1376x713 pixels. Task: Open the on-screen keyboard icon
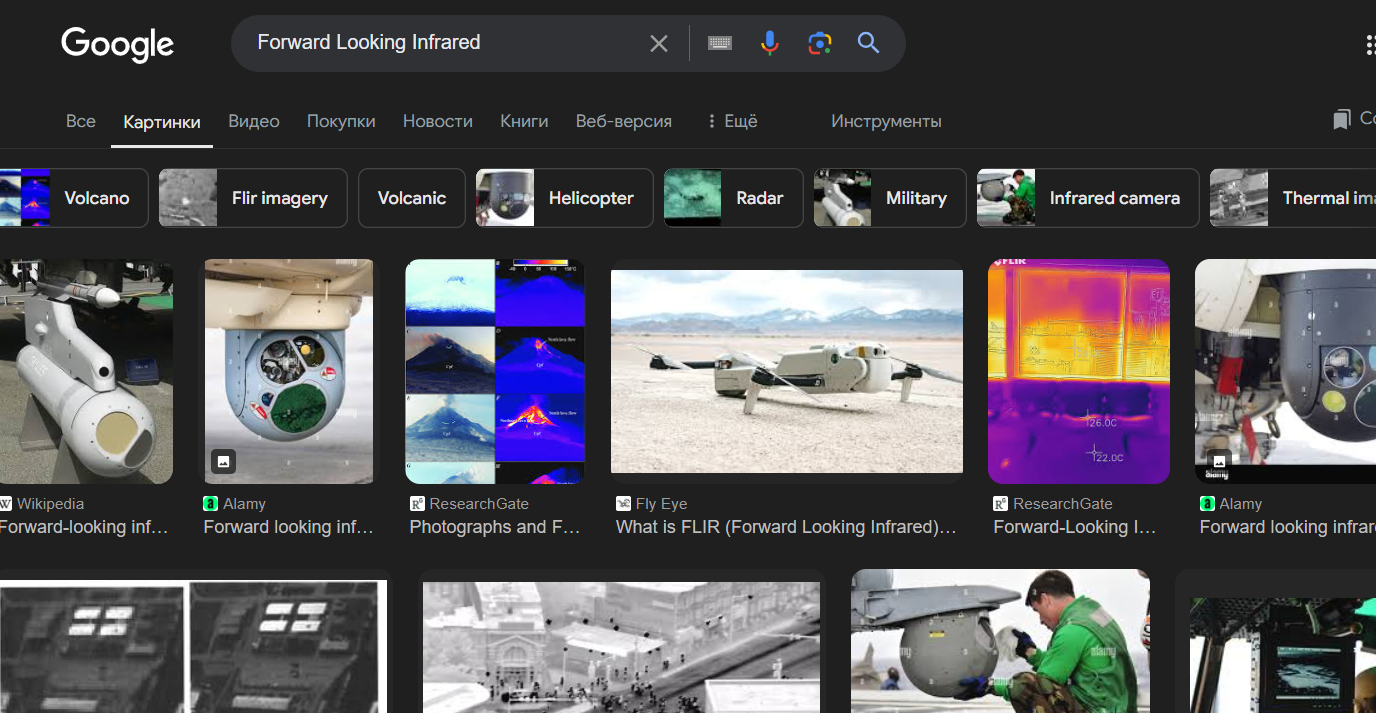720,43
